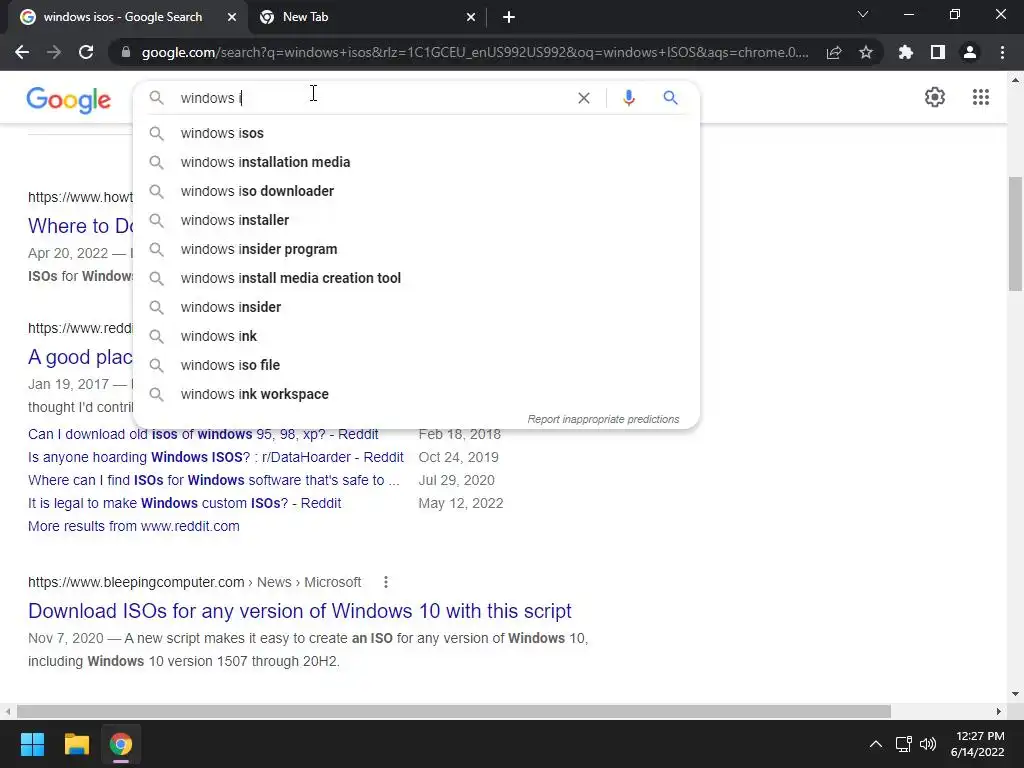Choose suggestion 'windows installer'
The height and width of the screenshot is (768, 1024).
pos(417,220)
